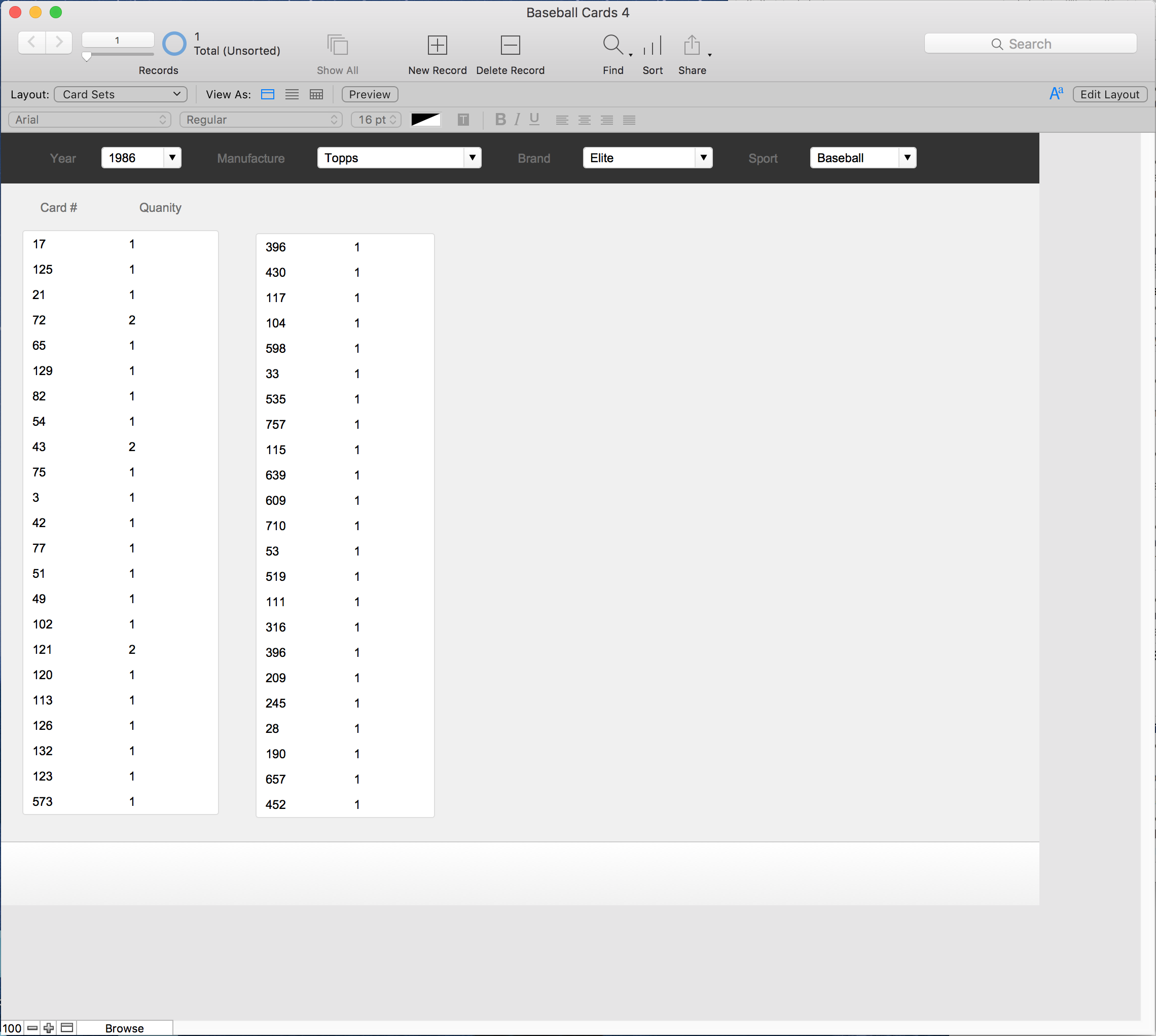Justify text alignment
Image resolution: width=1156 pixels, height=1036 pixels.
[629, 120]
